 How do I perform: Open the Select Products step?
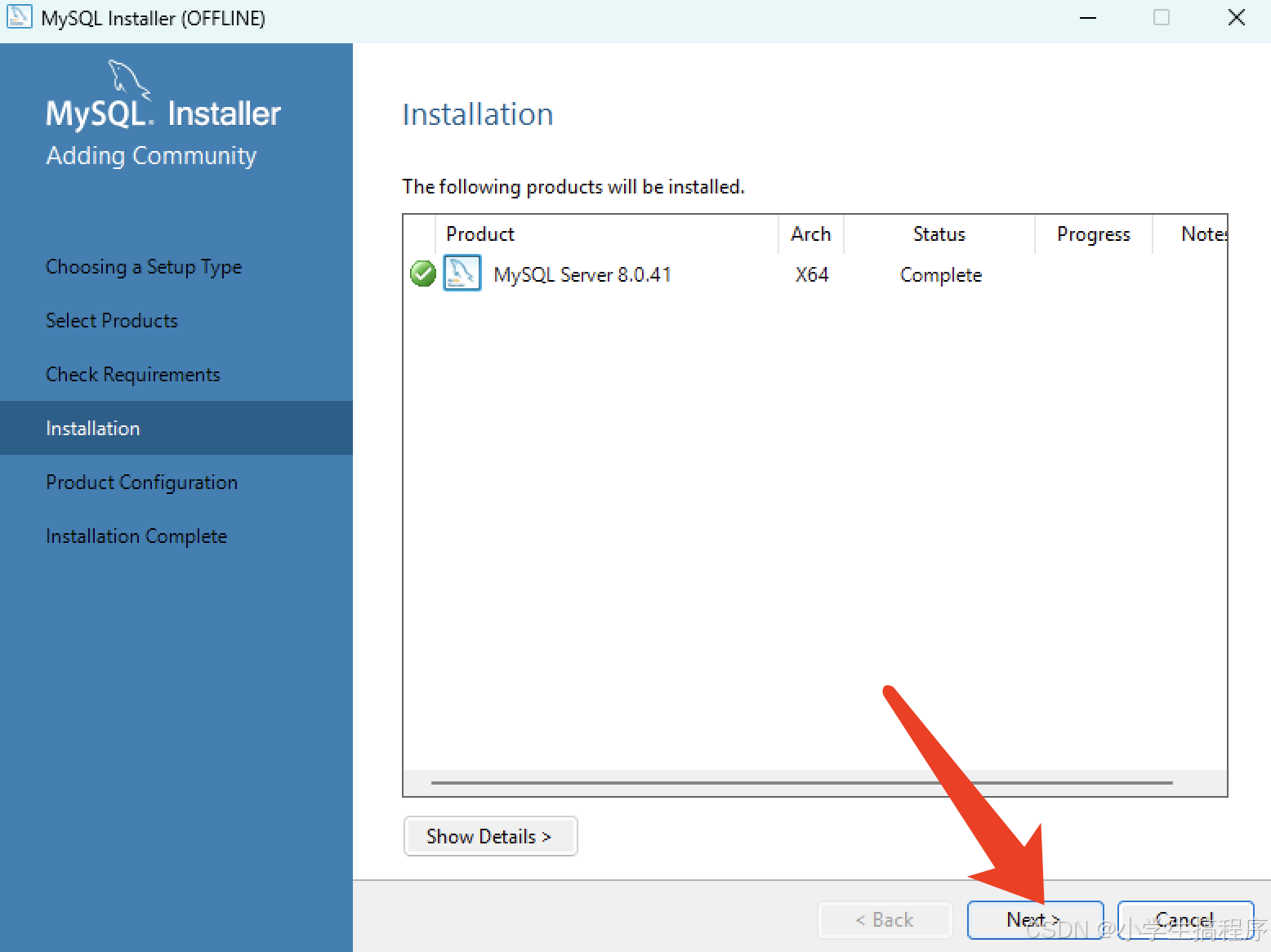[112, 321]
